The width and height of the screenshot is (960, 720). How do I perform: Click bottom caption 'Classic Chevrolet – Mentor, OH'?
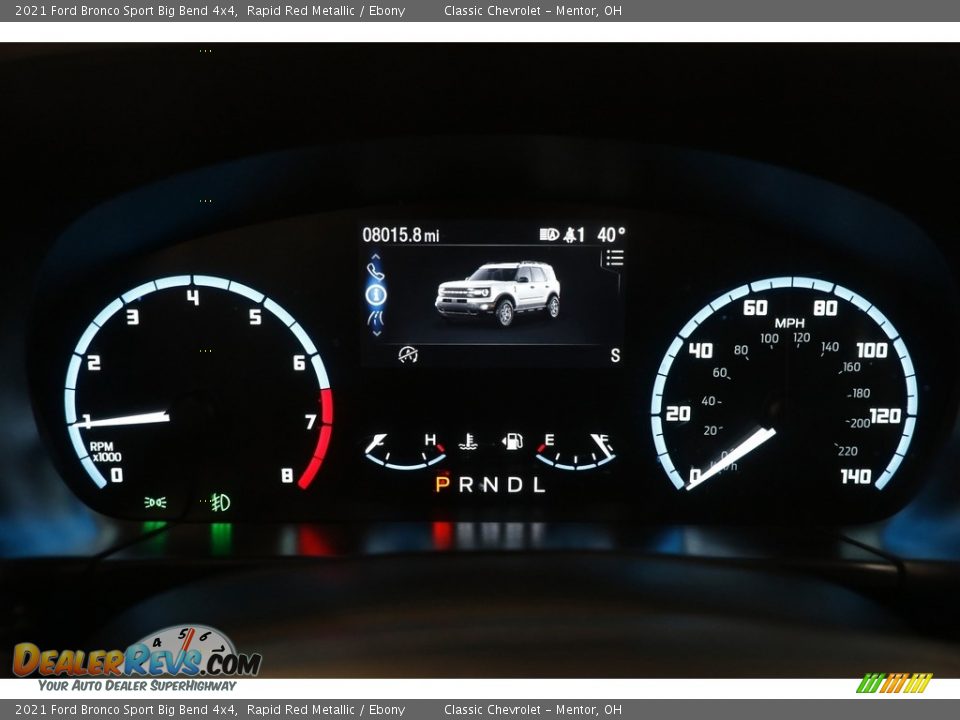(533, 710)
